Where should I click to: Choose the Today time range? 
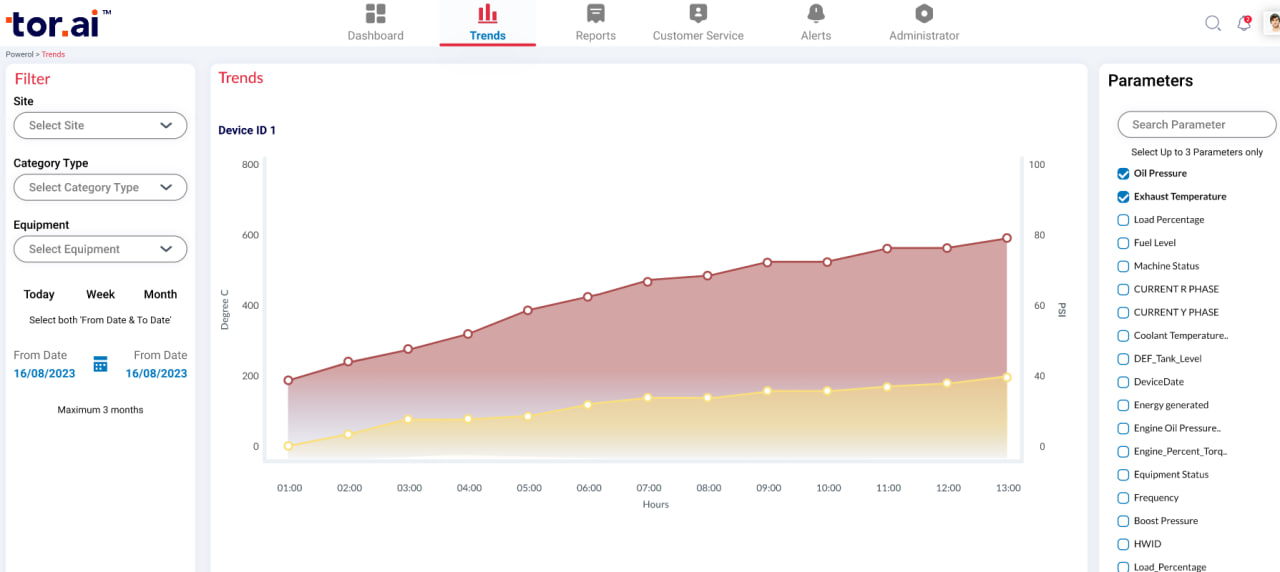pos(39,295)
